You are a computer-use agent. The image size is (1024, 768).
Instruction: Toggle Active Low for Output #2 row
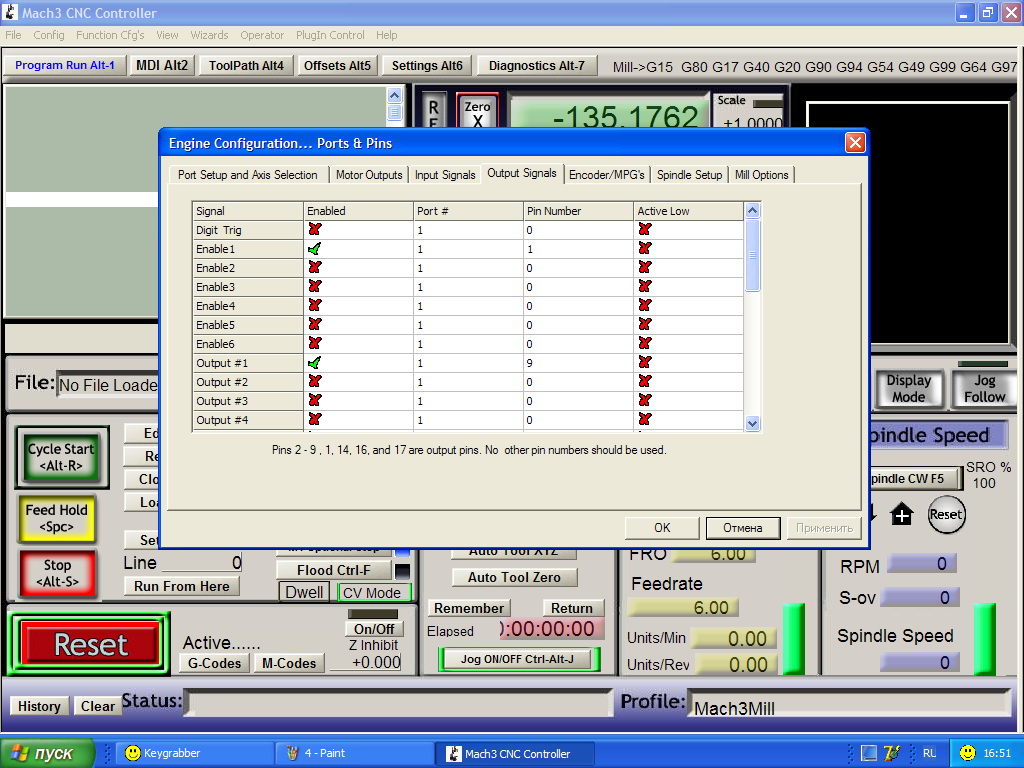coord(645,381)
